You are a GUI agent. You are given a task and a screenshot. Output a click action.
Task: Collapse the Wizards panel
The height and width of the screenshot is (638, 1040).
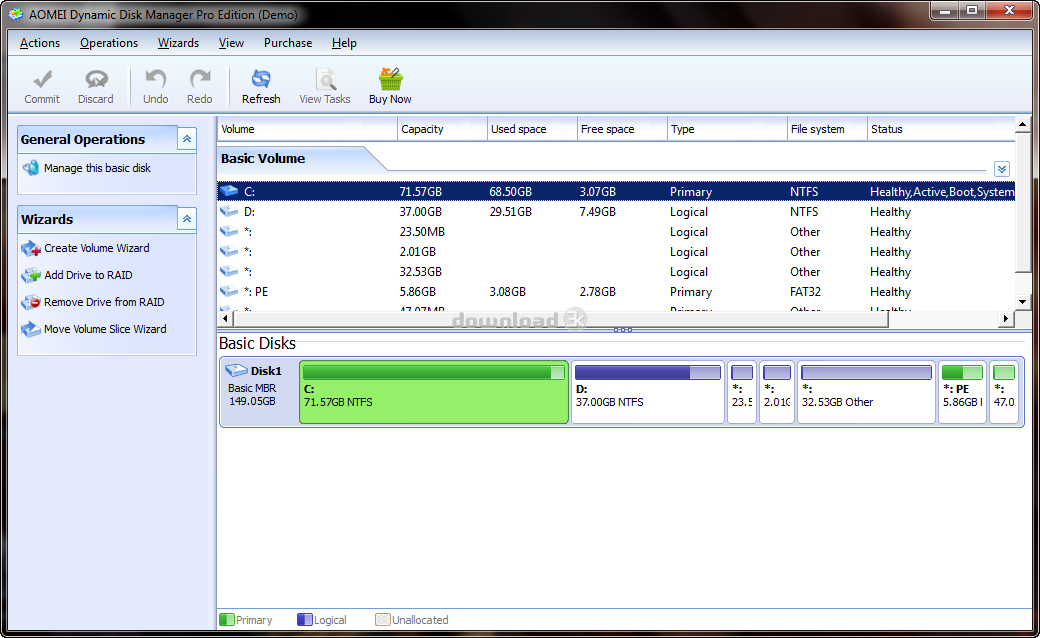(187, 218)
